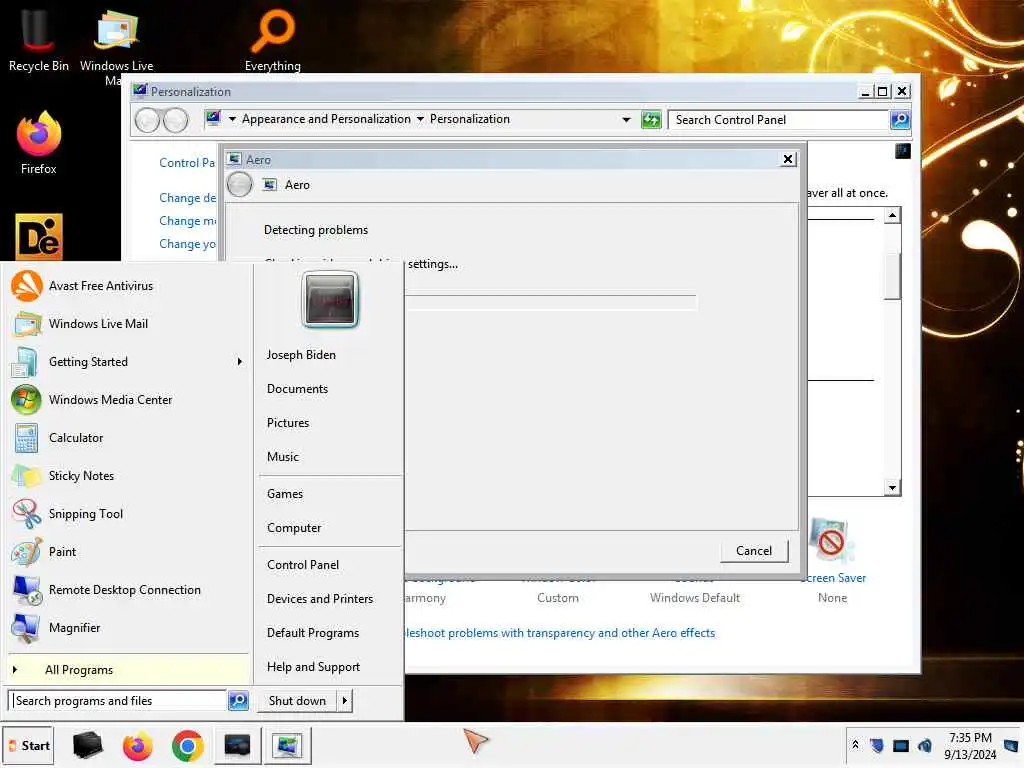Image resolution: width=1024 pixels, height=768 pixels.
Task: Open Games from Start menu
Action: [285, 494]
